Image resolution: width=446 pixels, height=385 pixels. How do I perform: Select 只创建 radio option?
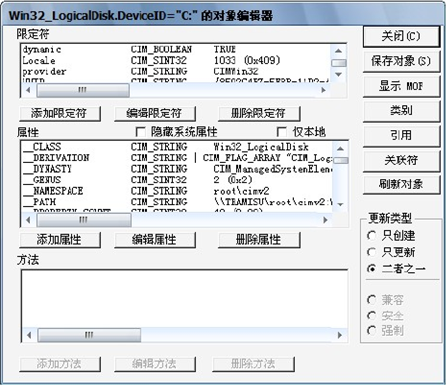coord(371,236)
